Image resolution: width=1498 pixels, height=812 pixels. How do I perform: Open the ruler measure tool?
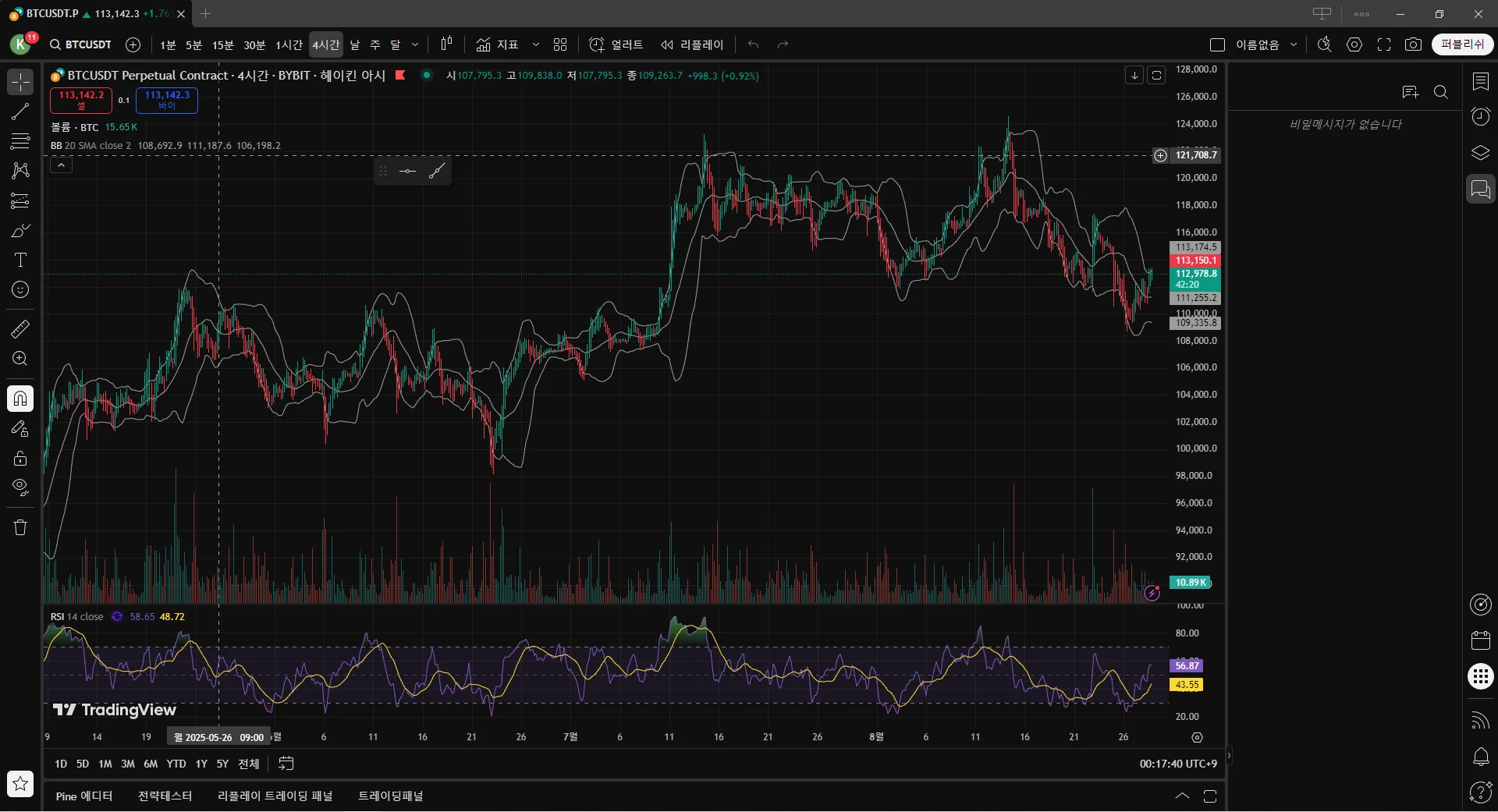pos(20,329)
